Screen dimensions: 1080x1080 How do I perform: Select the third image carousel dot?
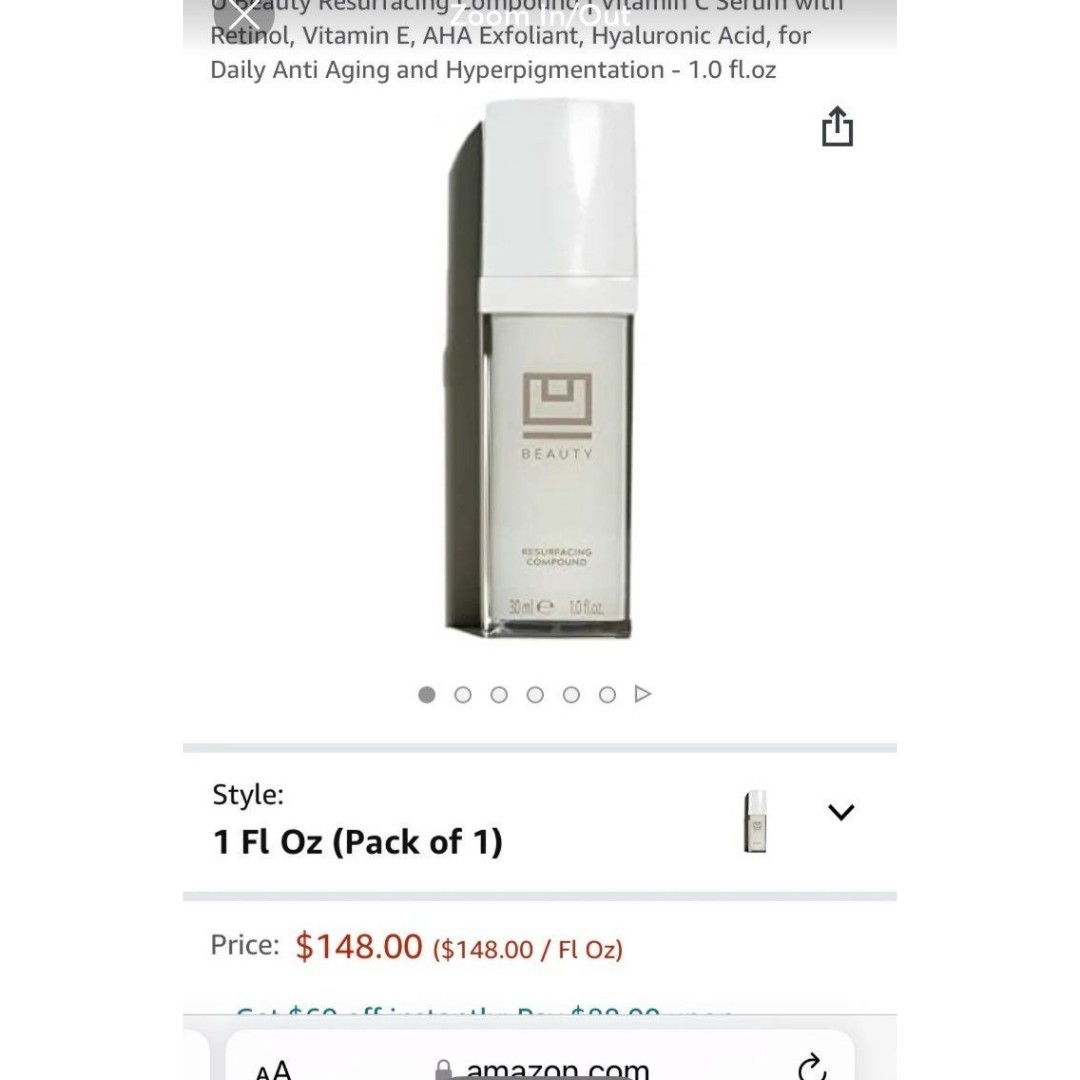[499, 694]
